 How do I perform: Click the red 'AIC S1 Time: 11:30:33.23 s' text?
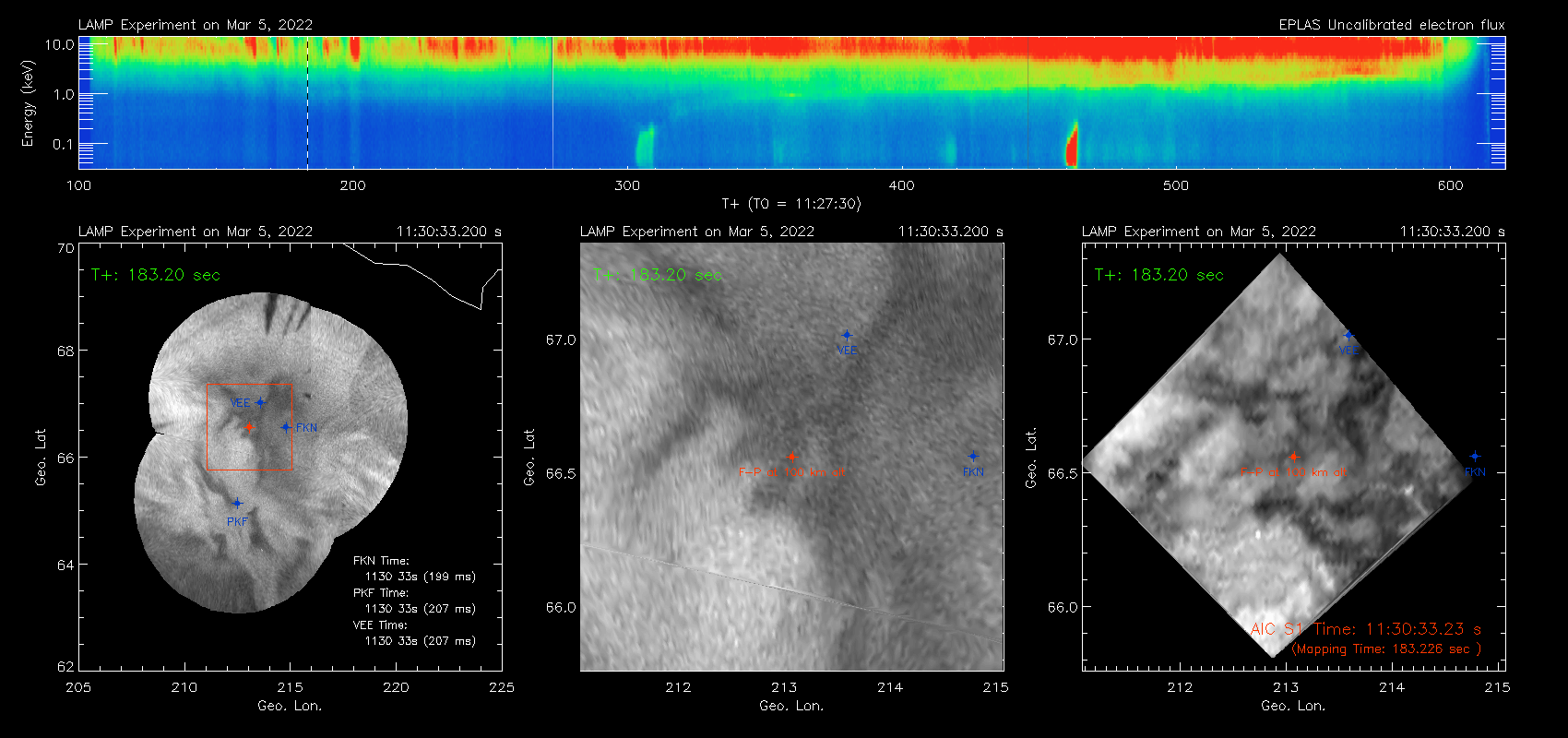pos(1366,629)
